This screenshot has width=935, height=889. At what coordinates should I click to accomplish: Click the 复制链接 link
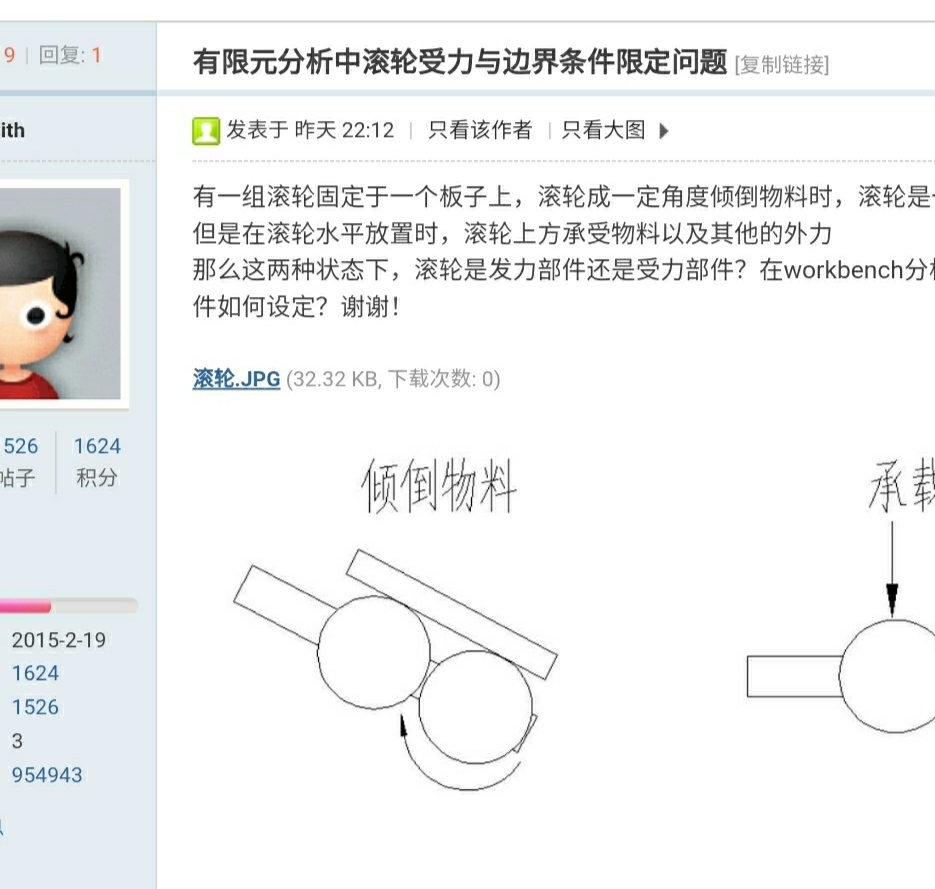tap(782, 64)
